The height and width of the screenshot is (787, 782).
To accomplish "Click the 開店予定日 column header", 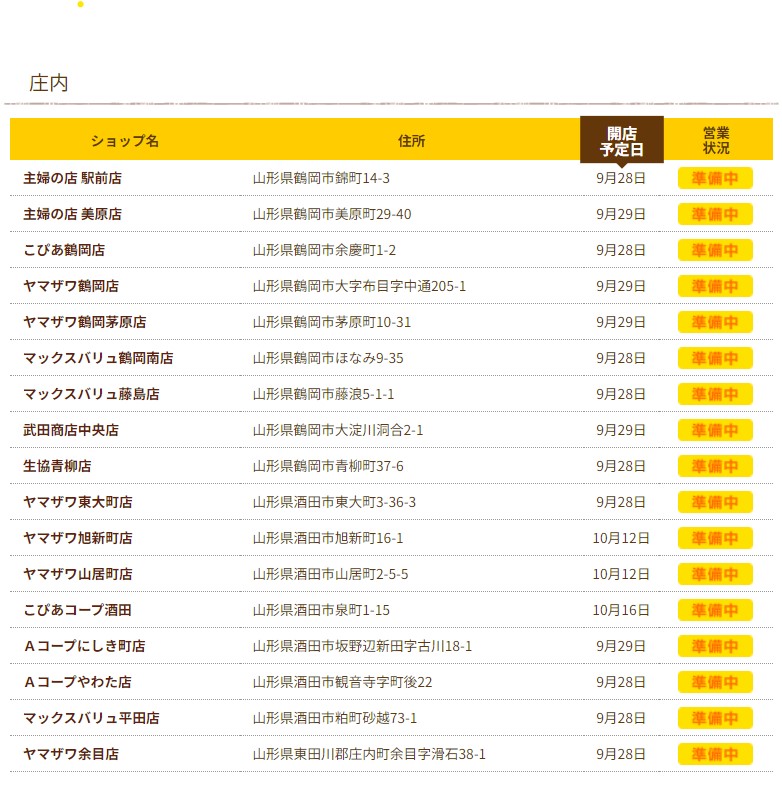I will pyautogui.click(x=621, y=141).
